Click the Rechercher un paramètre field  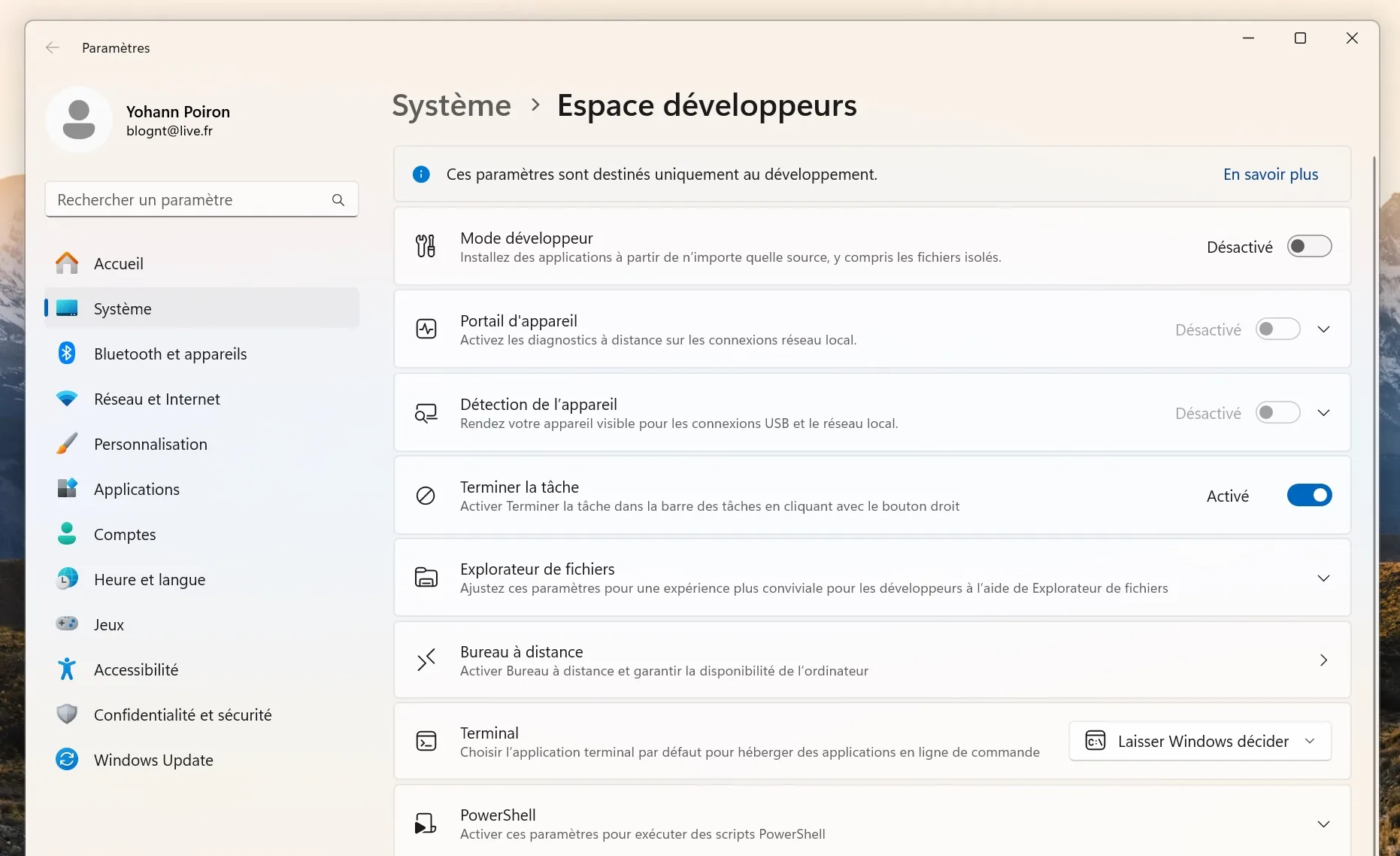202,199
